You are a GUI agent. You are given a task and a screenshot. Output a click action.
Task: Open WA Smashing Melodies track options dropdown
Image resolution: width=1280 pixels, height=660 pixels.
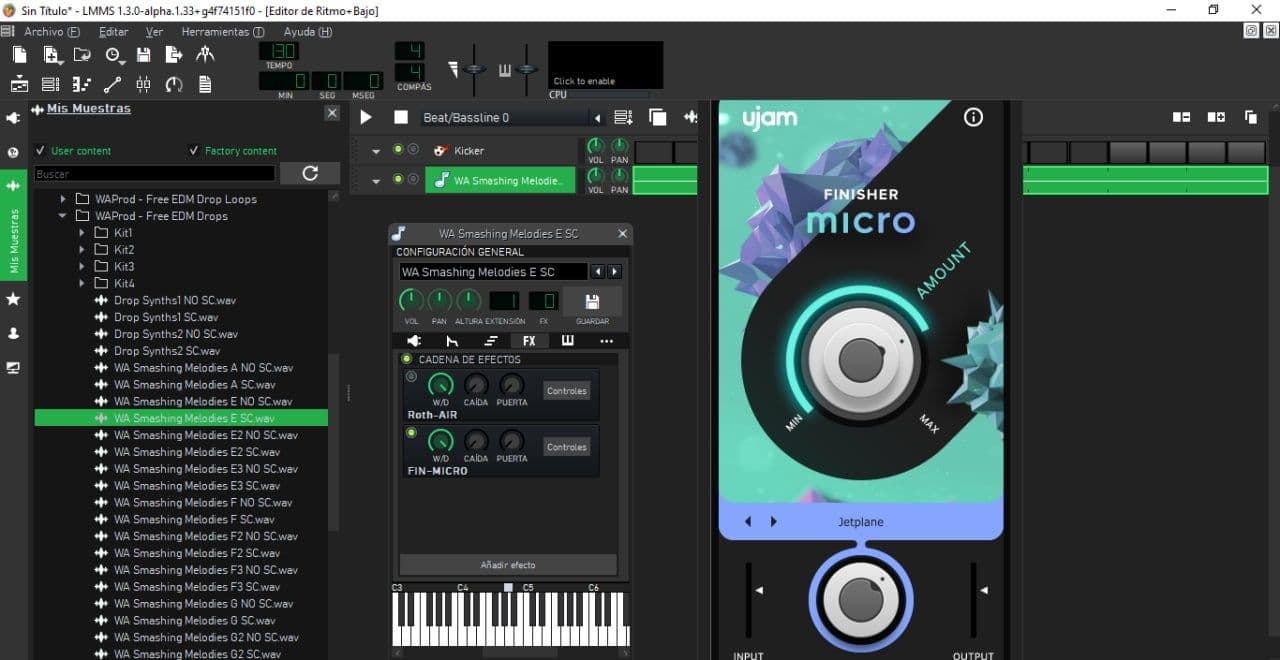click(377, 181)
